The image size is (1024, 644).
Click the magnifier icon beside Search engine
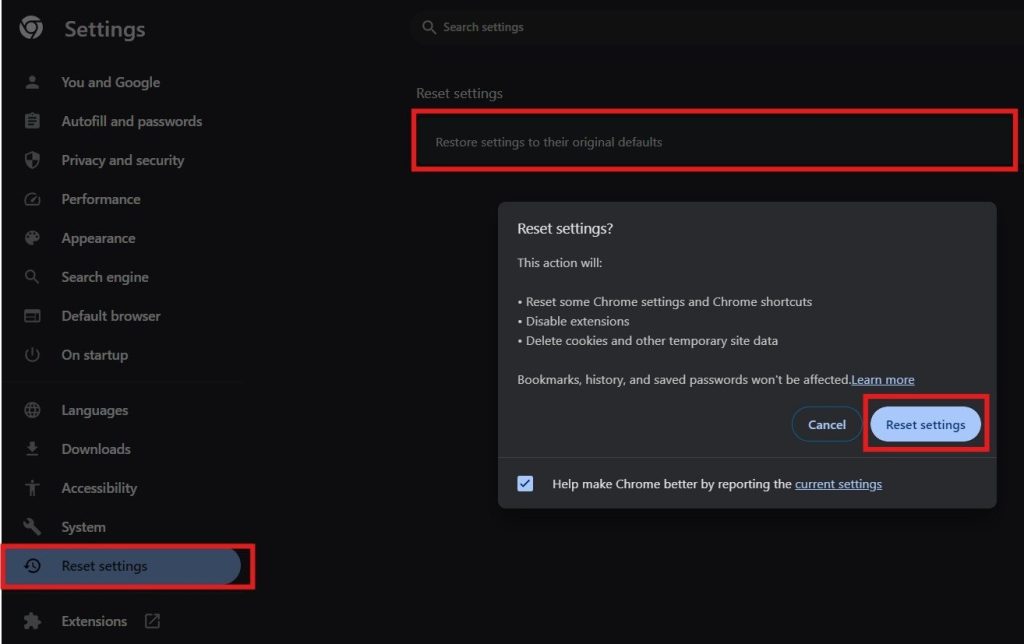click(x=32, y=277)
